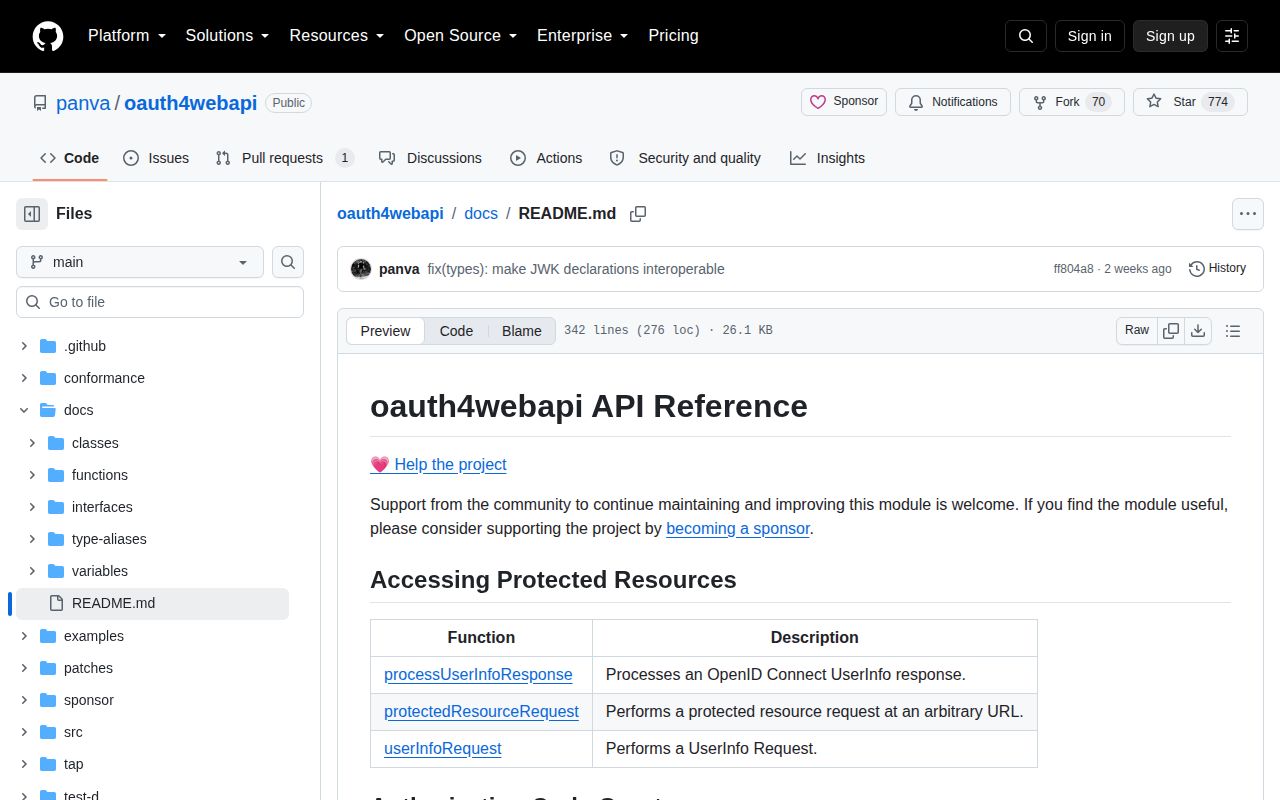Open the Platform menu
Viewport: 1280px width, 800px height.
tap(125, 36)
